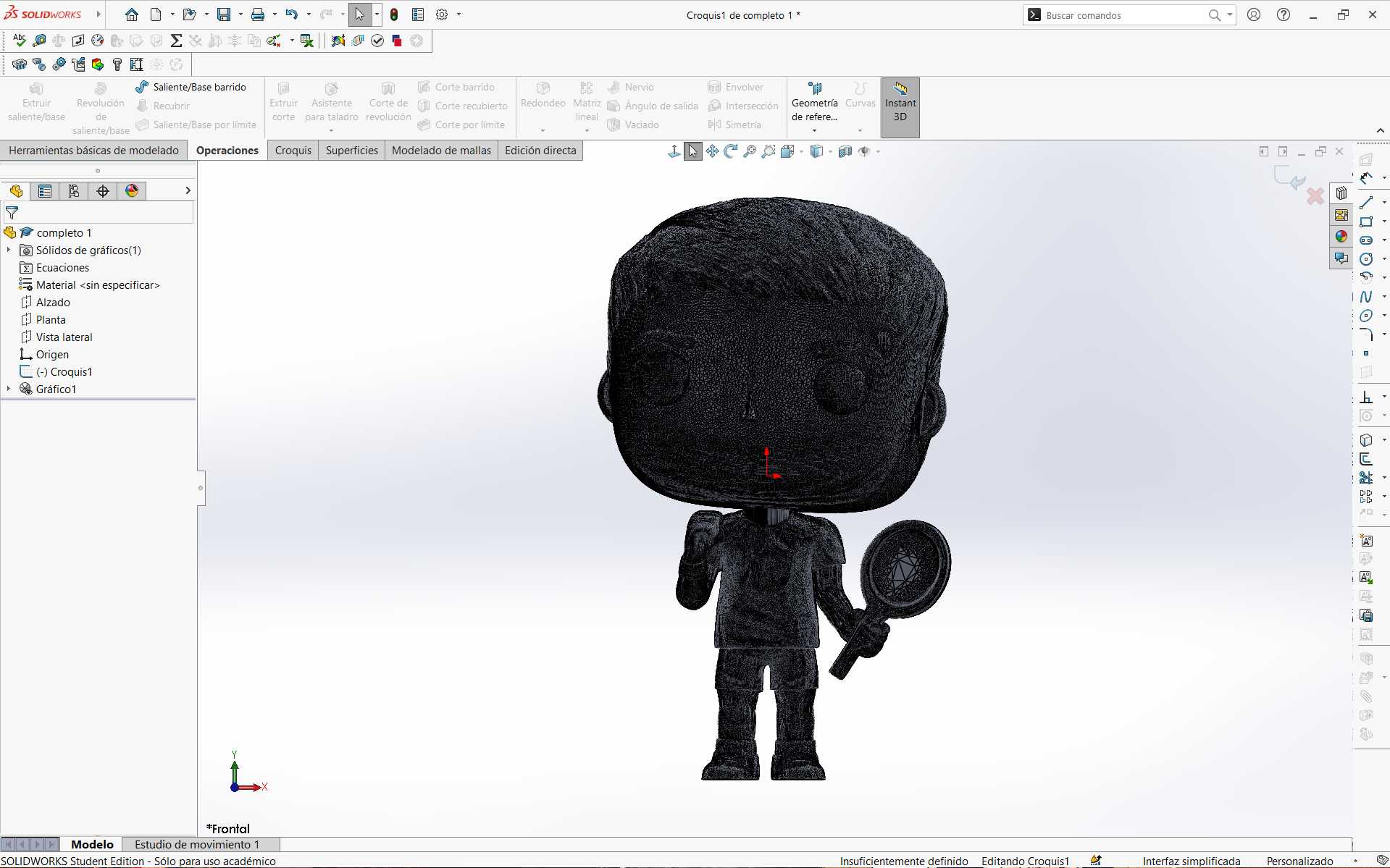The height and width of the screenshot is (868, 1390).
Task: Open the Design Table Excel icon
Action: click(307, 41)
